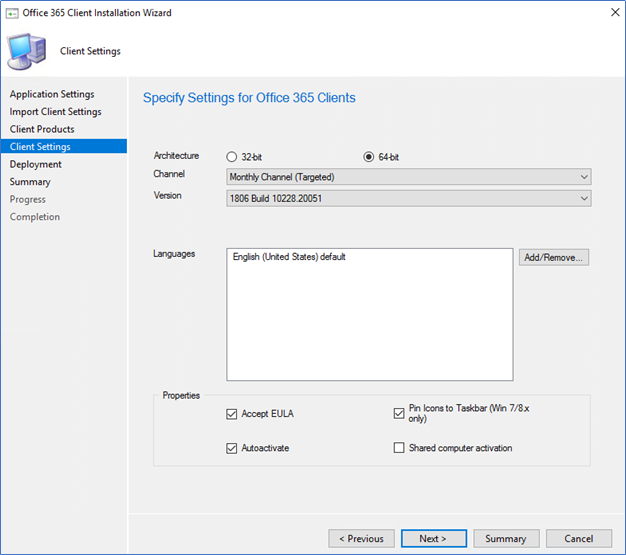Go to Import Client Settings step

coord(55,112)
